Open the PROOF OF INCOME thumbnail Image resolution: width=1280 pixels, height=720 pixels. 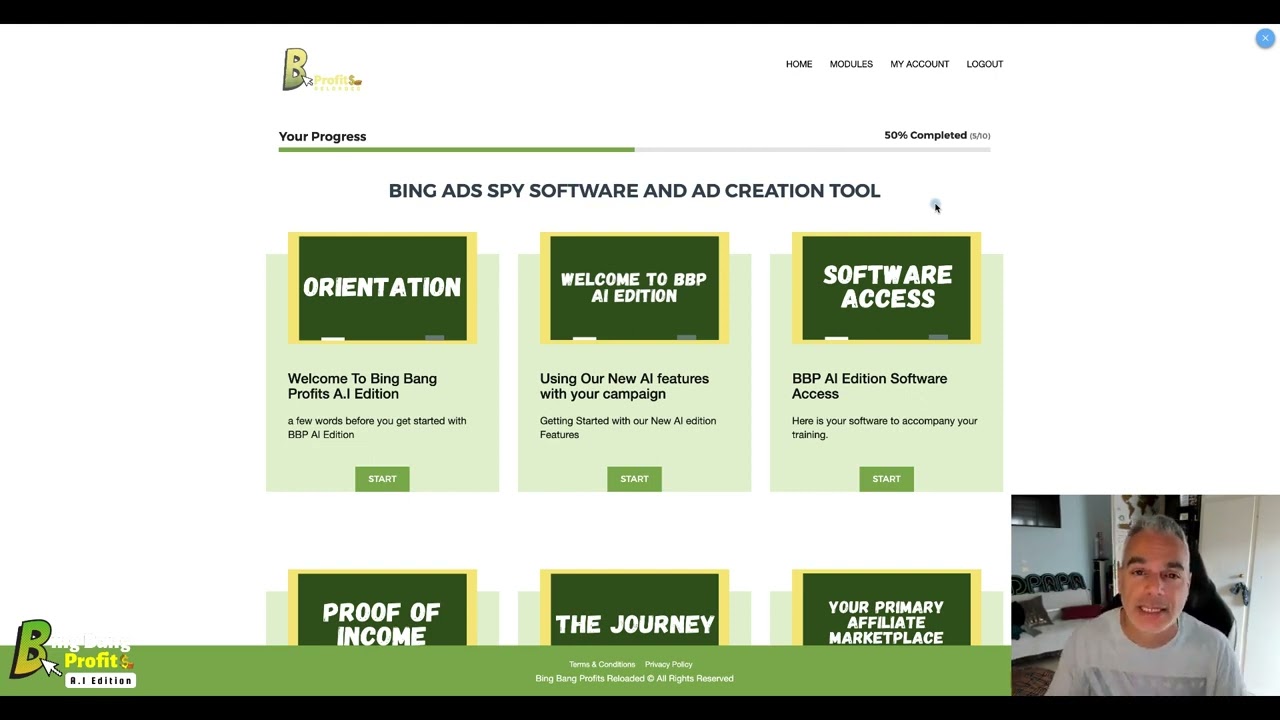tap(382, 607)
